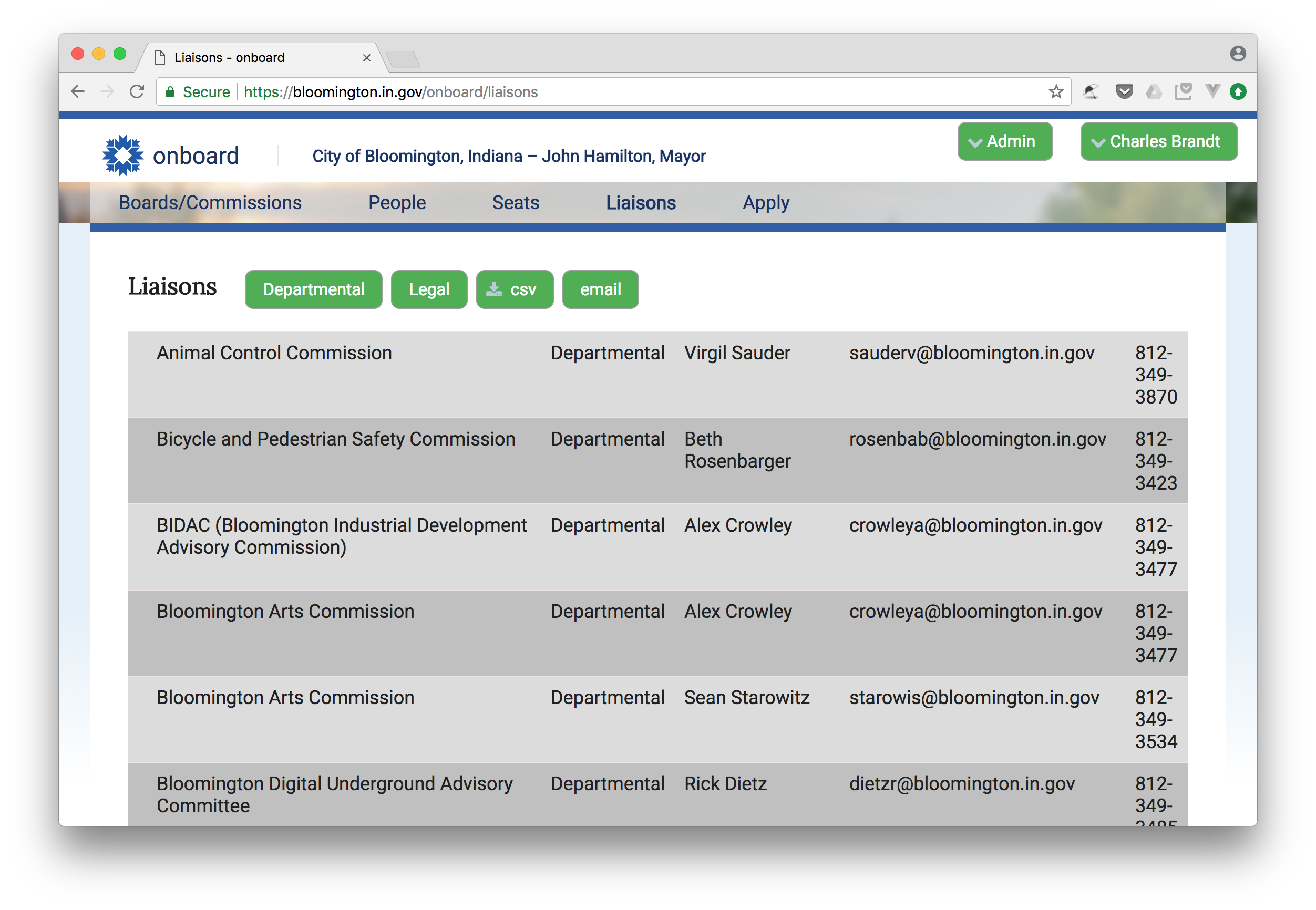Screen dimensions: 1316x910
Task: Reload the page with refresh icon
Action: click(137, 92)
